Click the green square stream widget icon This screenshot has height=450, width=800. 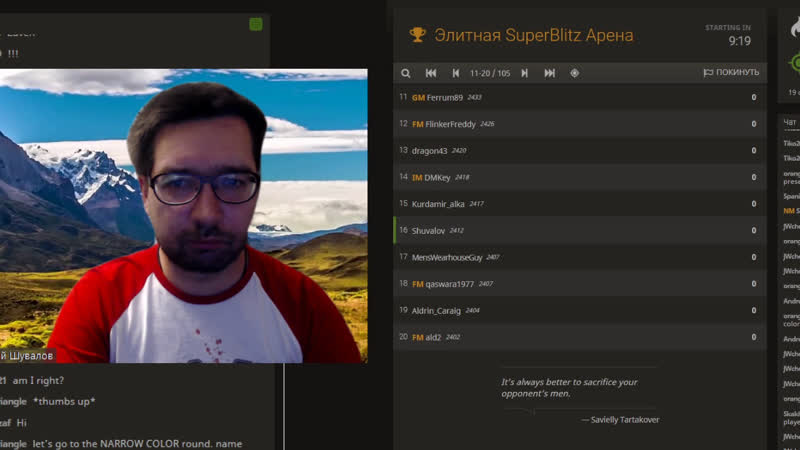click(256, 24)
